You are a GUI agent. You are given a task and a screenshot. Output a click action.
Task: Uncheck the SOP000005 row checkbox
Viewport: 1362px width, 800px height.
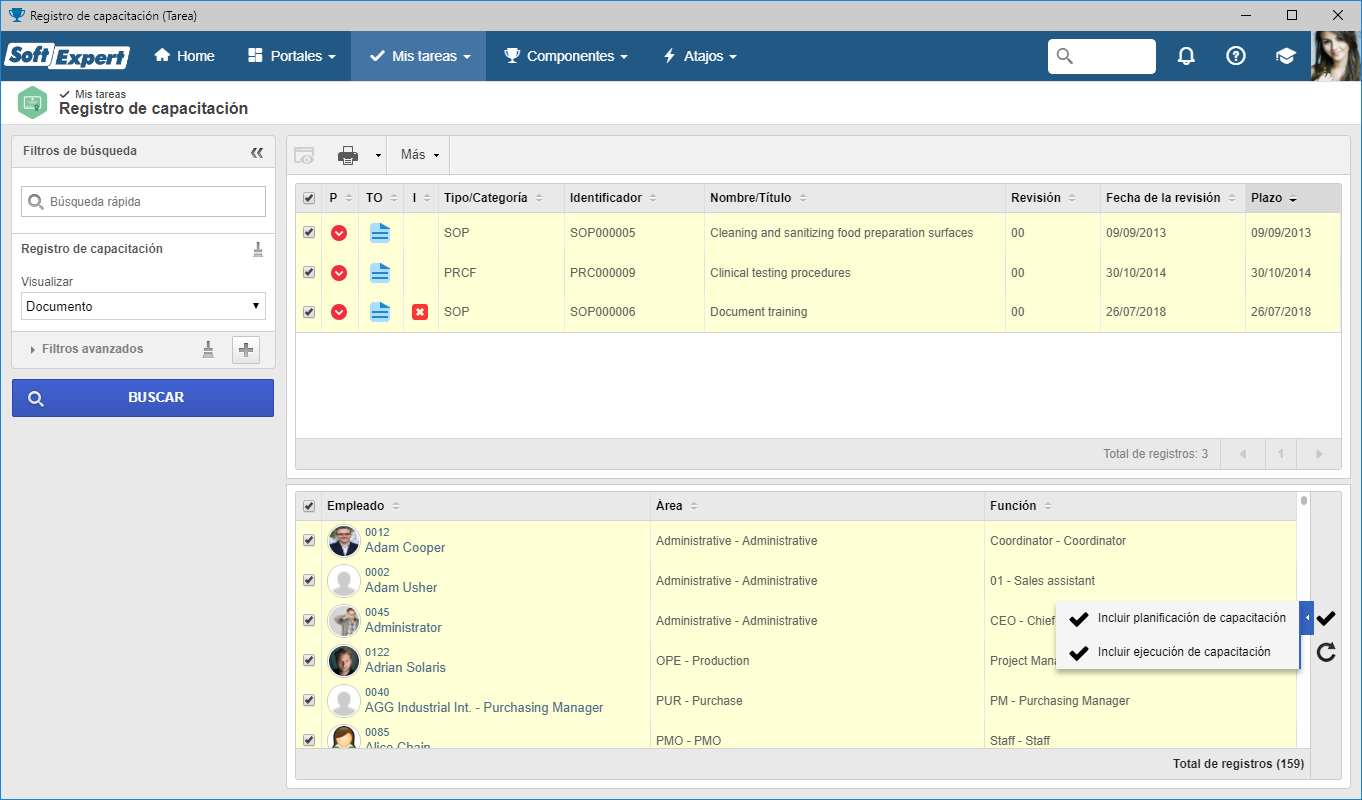pos(309,233)
